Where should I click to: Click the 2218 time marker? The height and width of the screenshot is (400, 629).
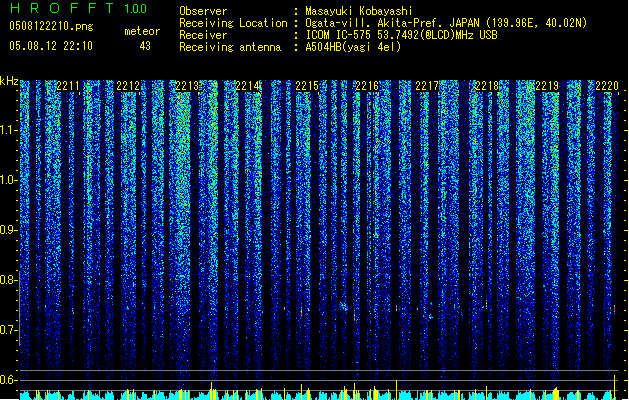point(487,86)
